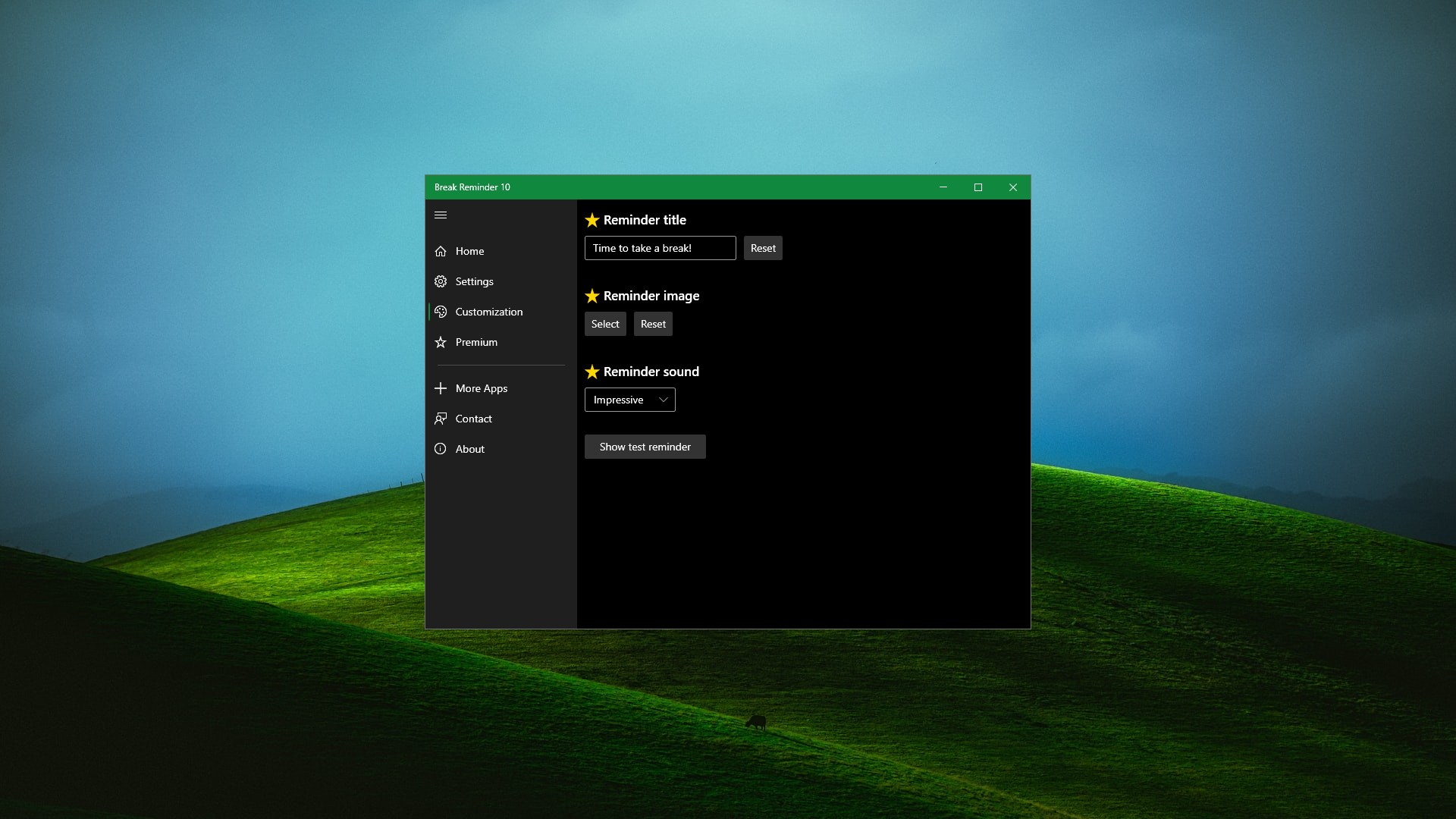Click the Contact person icon

tap(441, 419)
